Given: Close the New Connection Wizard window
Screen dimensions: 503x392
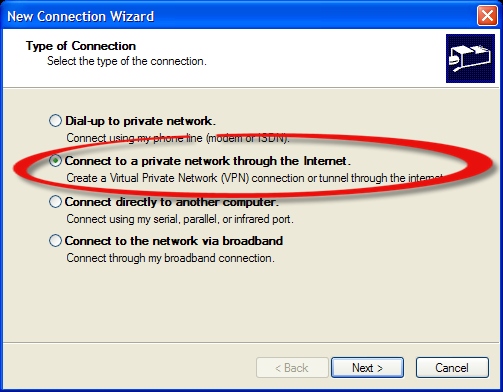Looking at the screenshot, I should click(487, 16).
